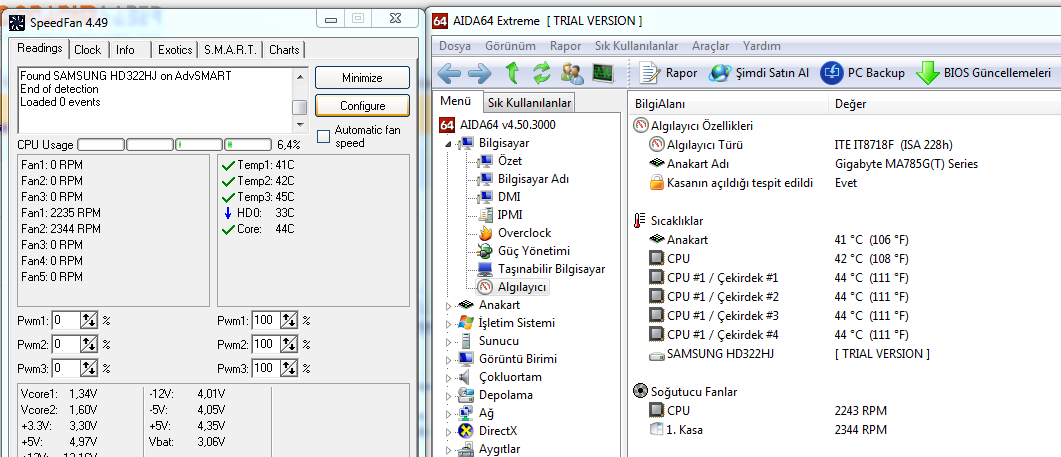1061x457 pixels.
Task: Switch to Sık Kullanılanlar tab
Action: pos(529,103)
